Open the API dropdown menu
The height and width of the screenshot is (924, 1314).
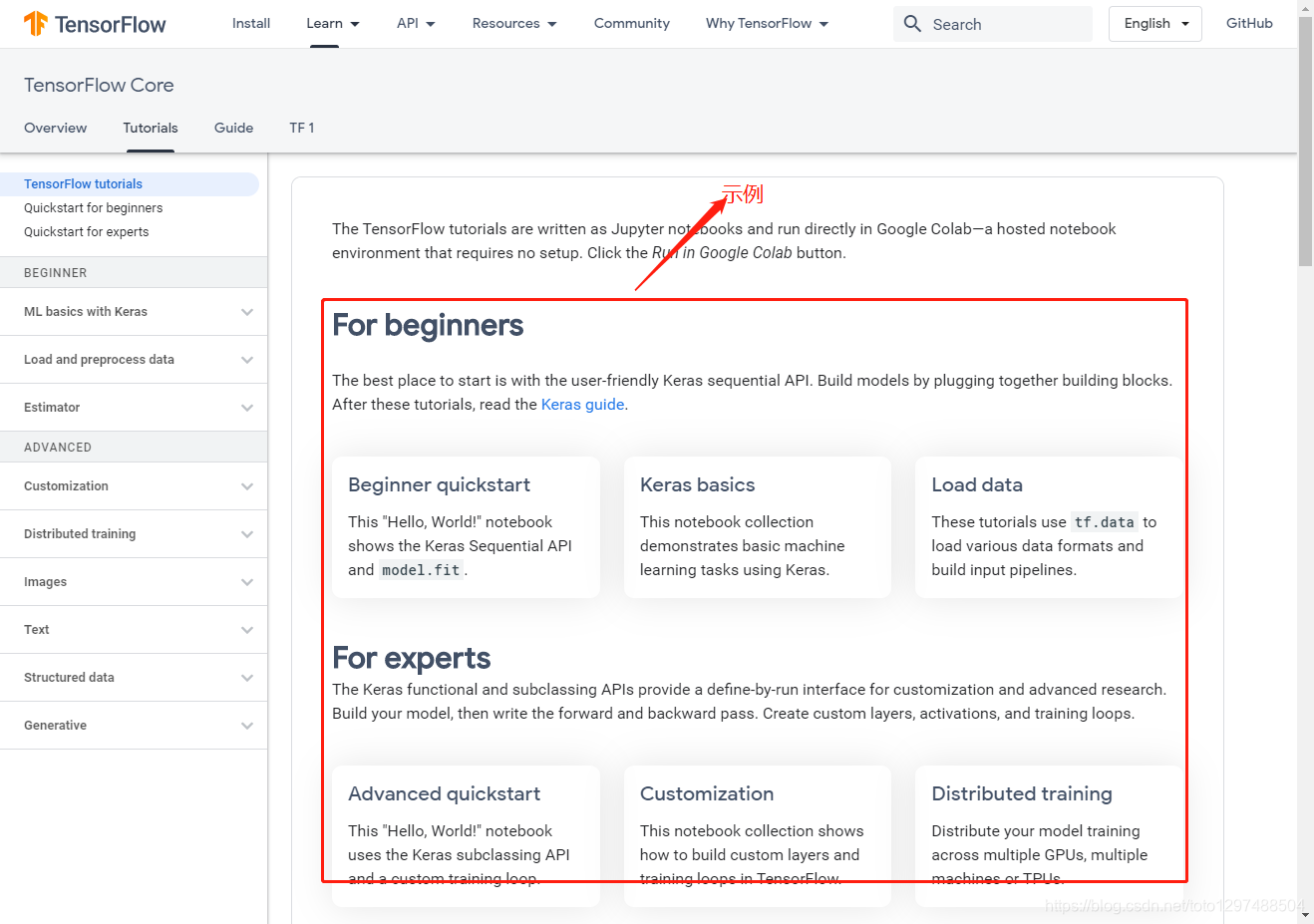pos(416,23)
